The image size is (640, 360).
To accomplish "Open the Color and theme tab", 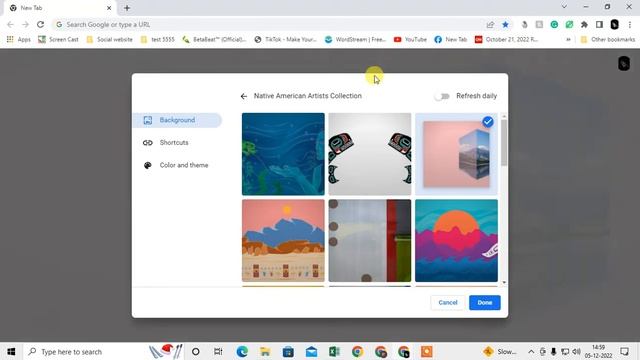I will [177, 165].
